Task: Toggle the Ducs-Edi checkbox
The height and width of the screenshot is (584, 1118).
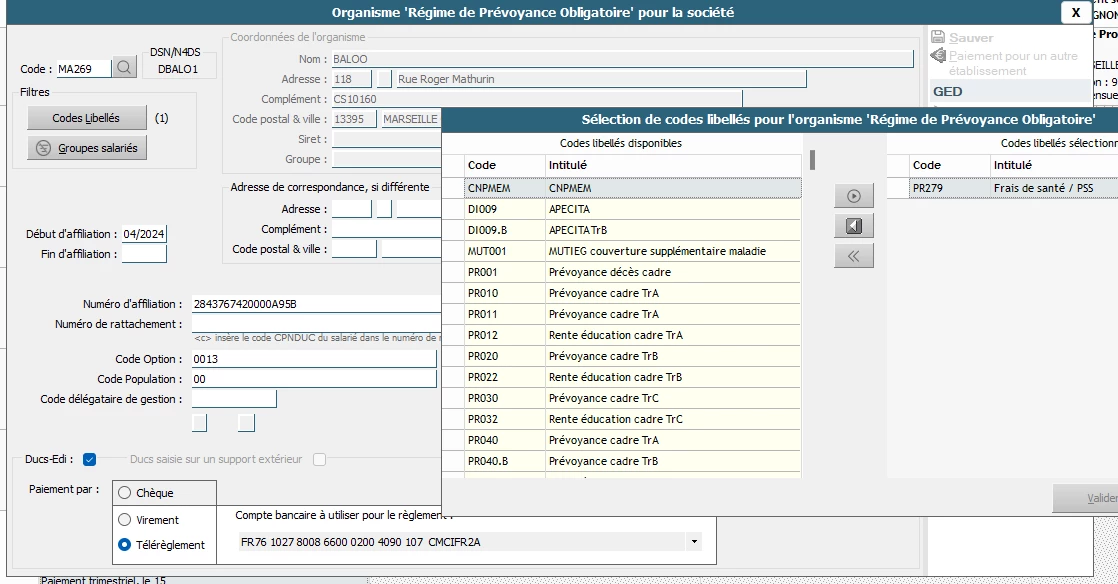Action: (x=90, y=460)
